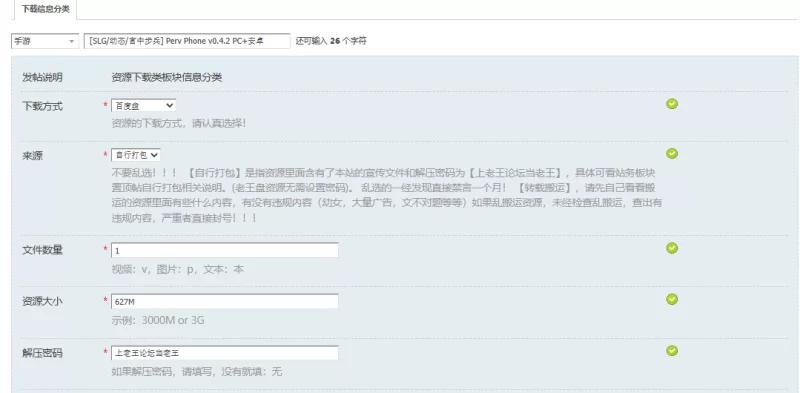
Task: Edit the post title containing Perv Phone v0.4.2
Action: [187, 41]
